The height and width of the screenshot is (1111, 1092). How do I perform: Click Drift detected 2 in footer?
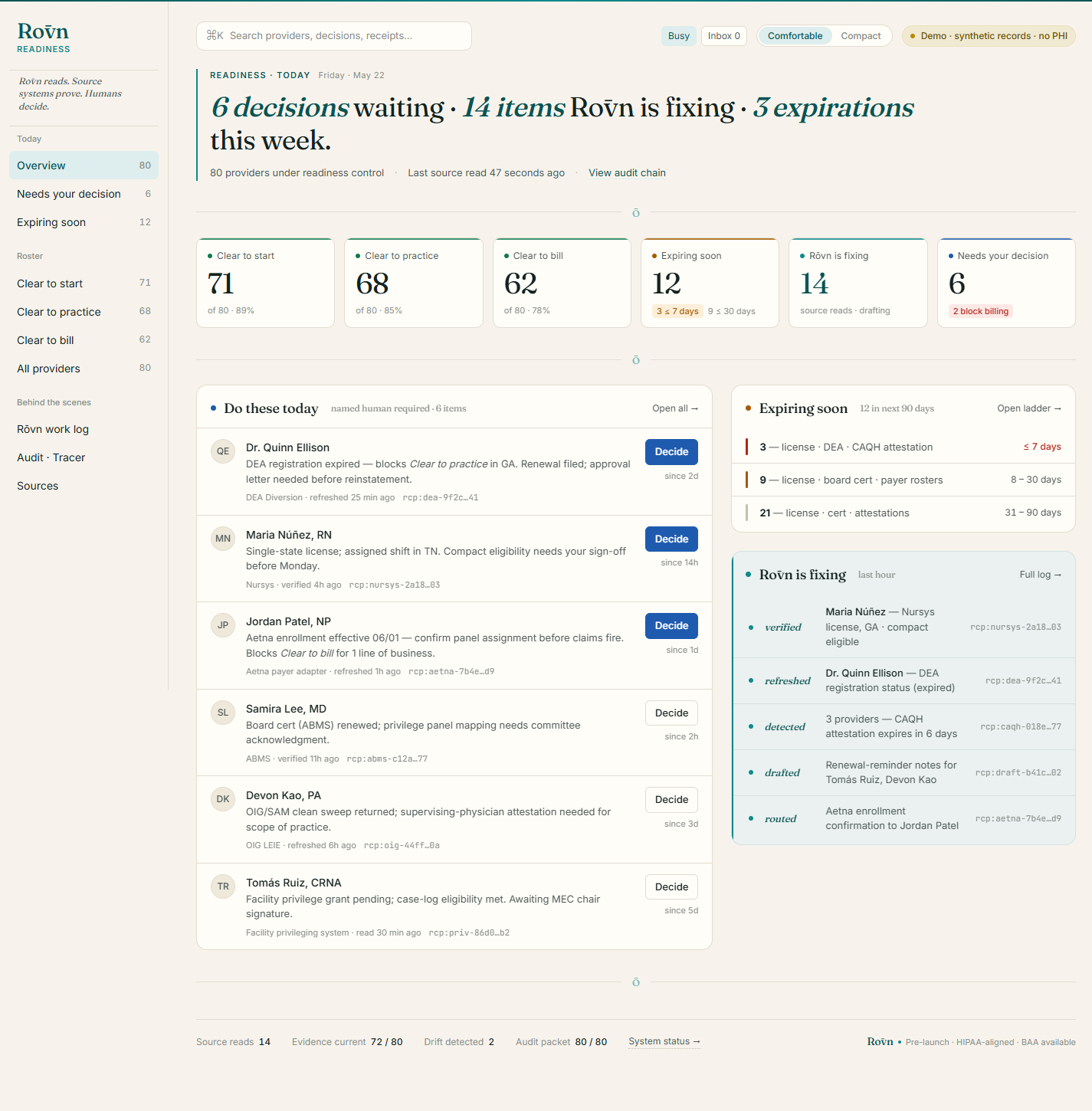point(459,1042)
